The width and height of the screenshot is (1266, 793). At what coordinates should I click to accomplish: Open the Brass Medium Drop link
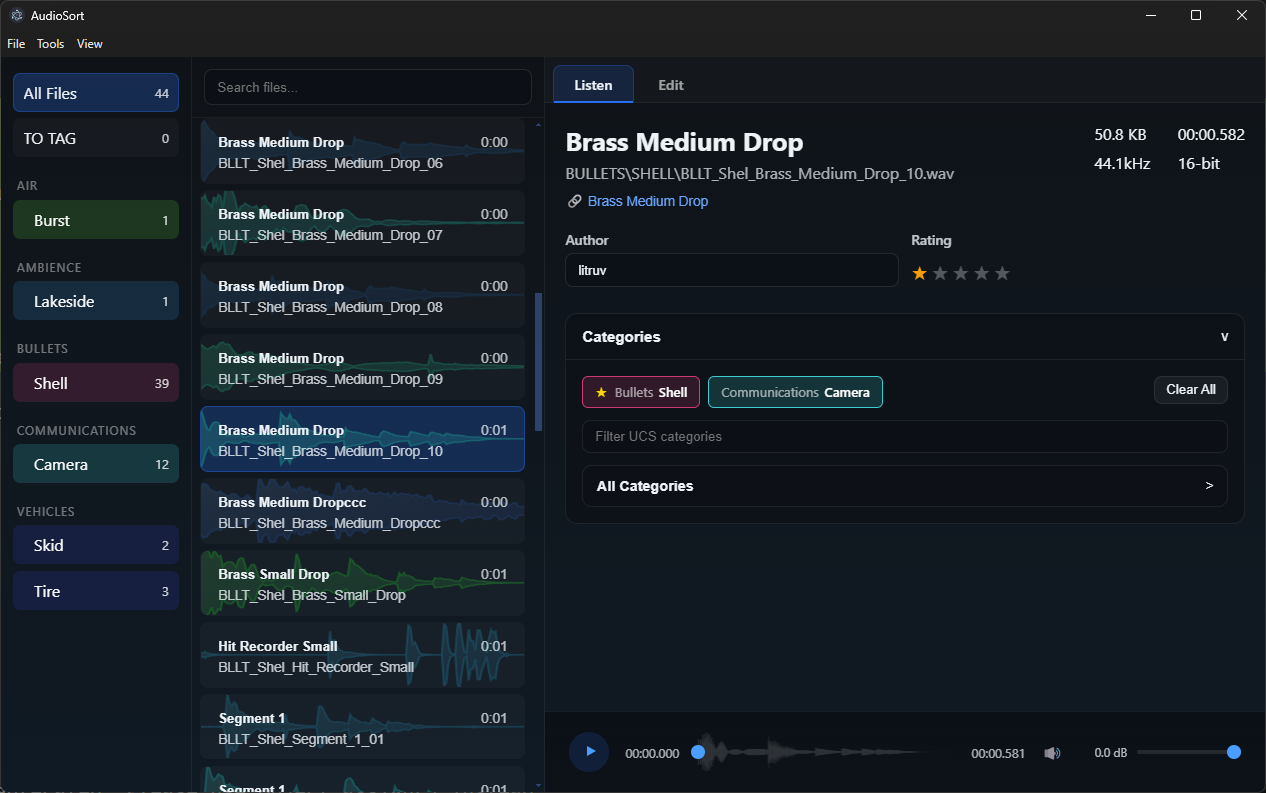coord(647,201)
